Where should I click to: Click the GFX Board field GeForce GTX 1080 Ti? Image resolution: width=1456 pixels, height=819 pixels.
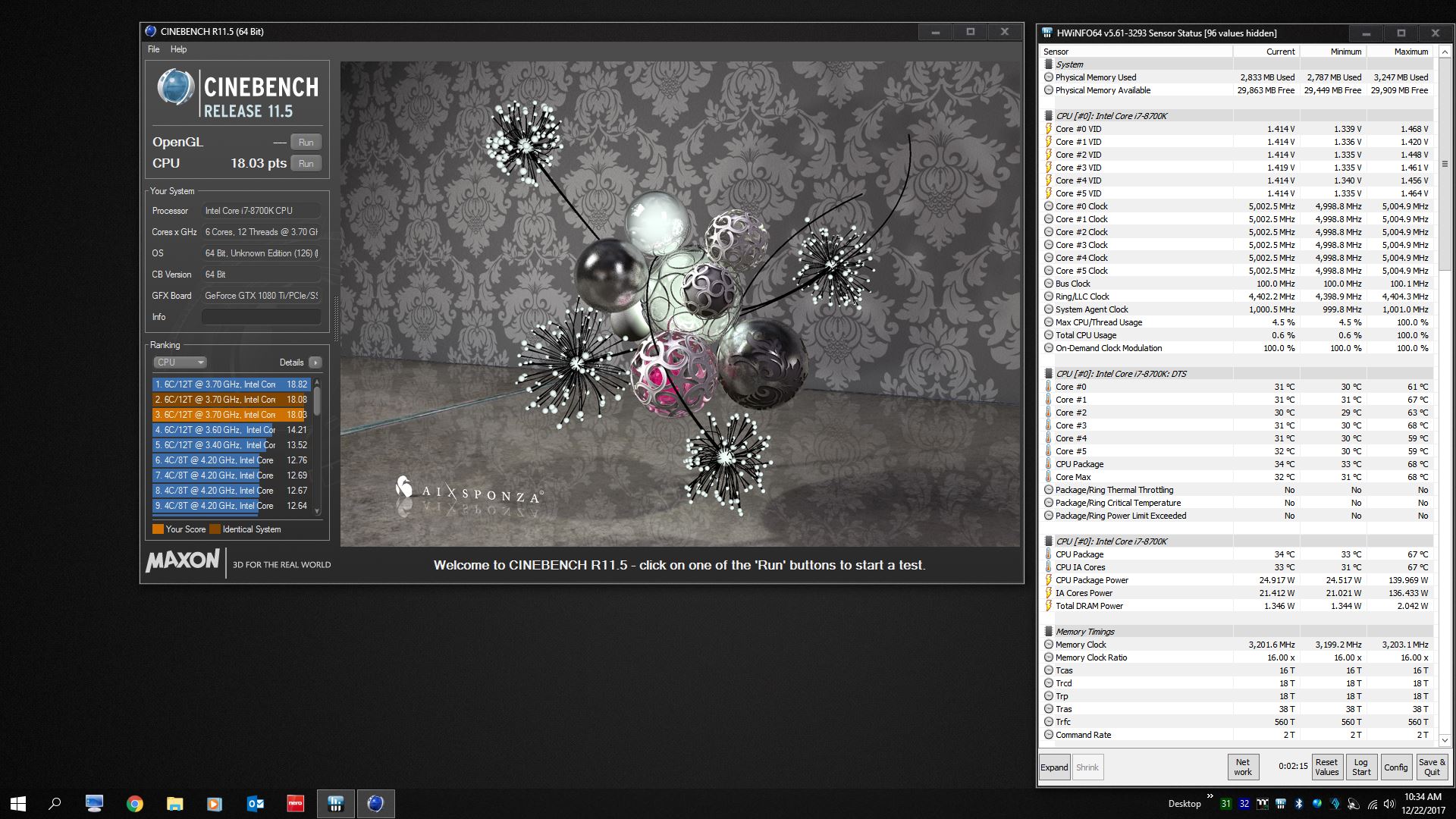coord(261,296)
